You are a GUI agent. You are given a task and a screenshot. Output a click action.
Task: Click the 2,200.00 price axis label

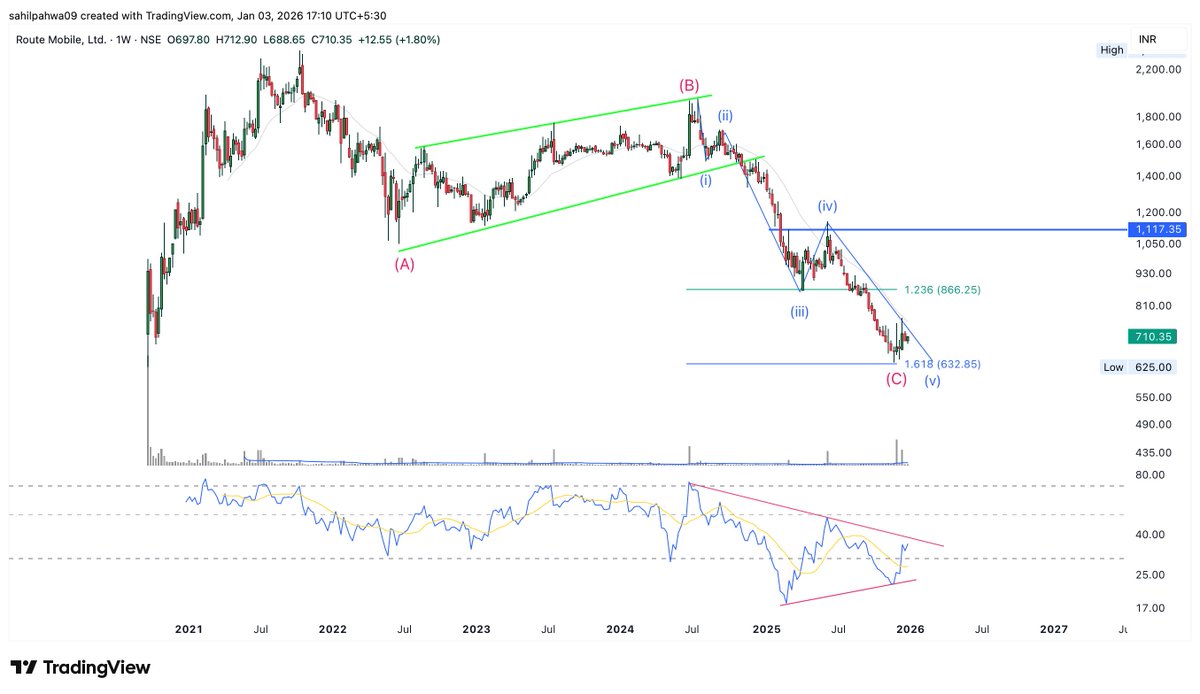(x=1158, y=69)
